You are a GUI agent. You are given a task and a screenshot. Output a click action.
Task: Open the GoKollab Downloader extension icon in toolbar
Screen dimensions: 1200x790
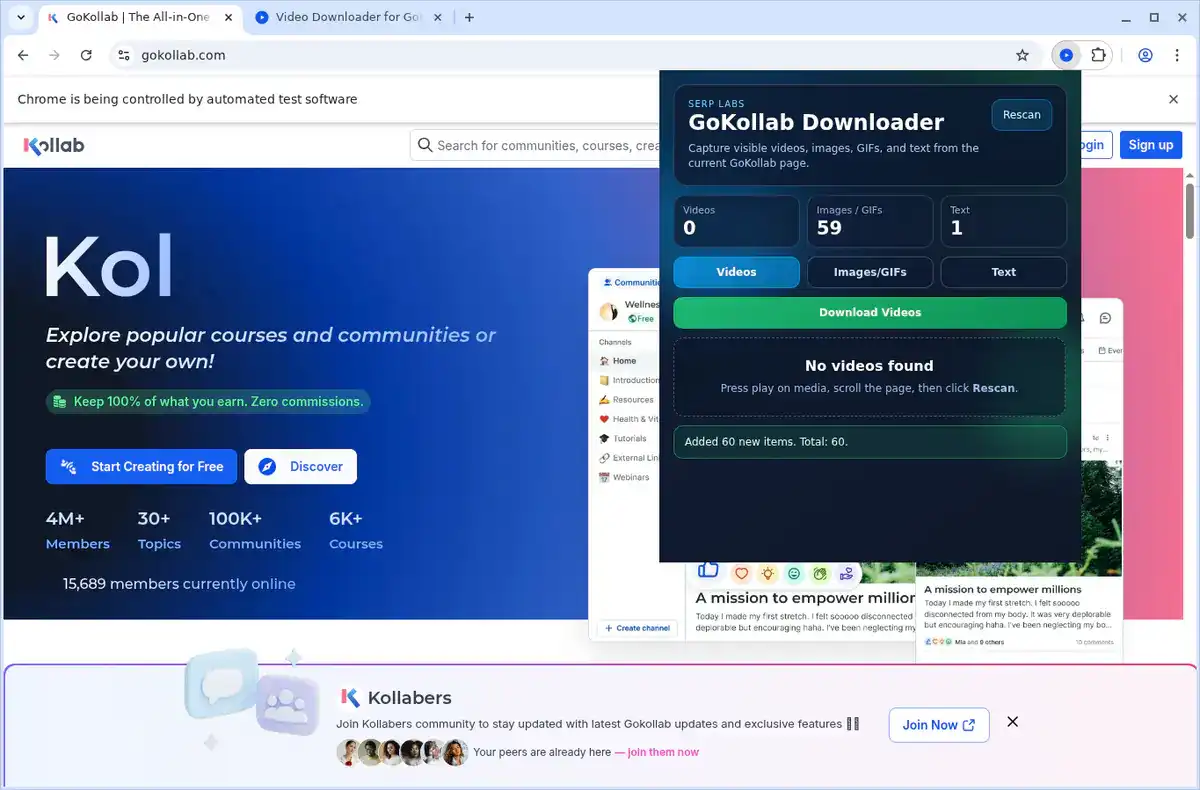tap(1066, 56)
